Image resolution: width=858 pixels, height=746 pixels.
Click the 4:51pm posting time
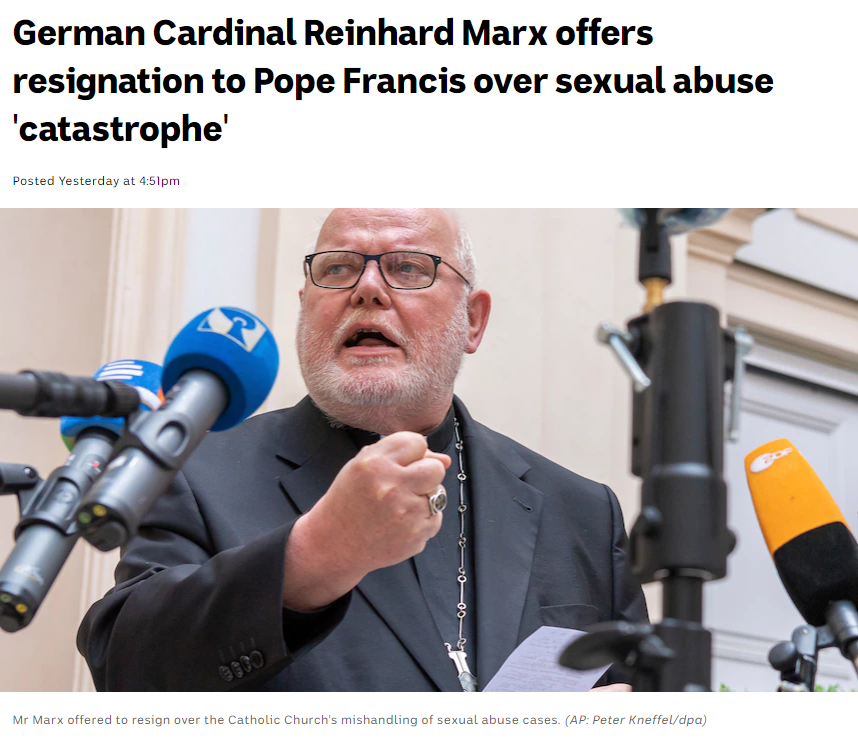(159, 181)
